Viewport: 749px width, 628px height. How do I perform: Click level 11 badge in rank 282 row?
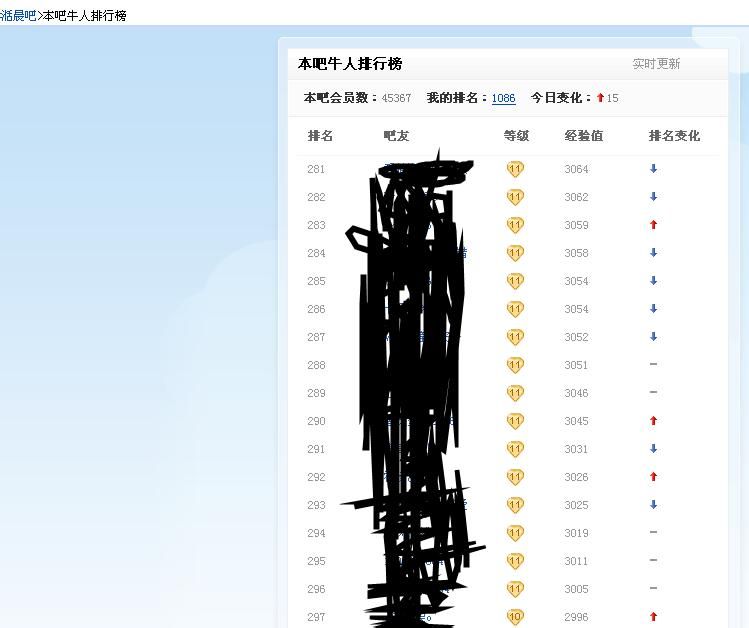pyautogui.click(x=515, y=197)
